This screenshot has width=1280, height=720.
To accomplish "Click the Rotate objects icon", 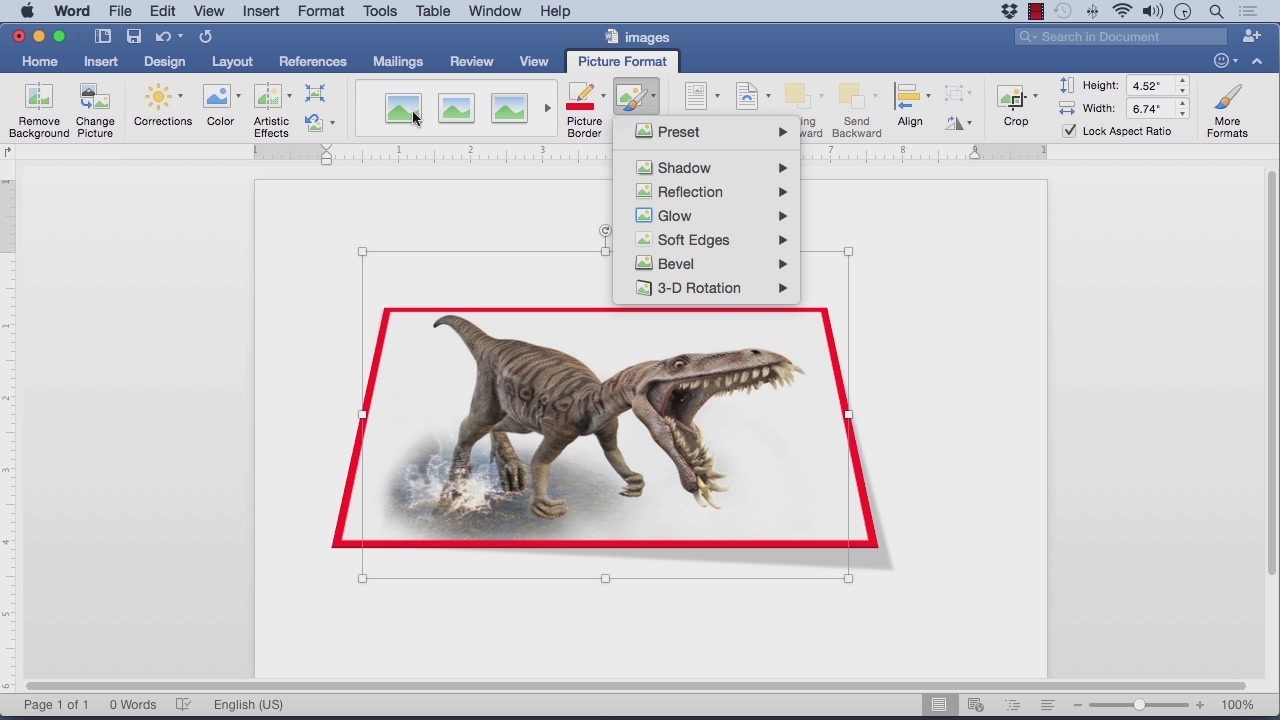I will pos(954,122).
